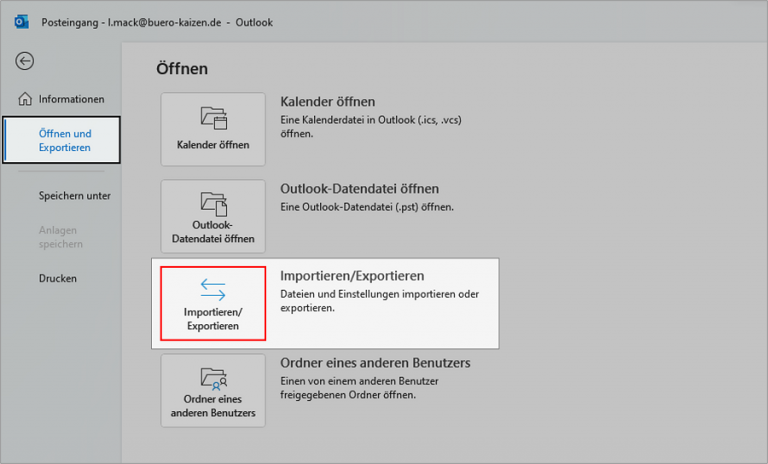The height and width of the screenshot is (464, 768).
Task: Click Anlagen speichern in sidebar
Action: point(61,237)
